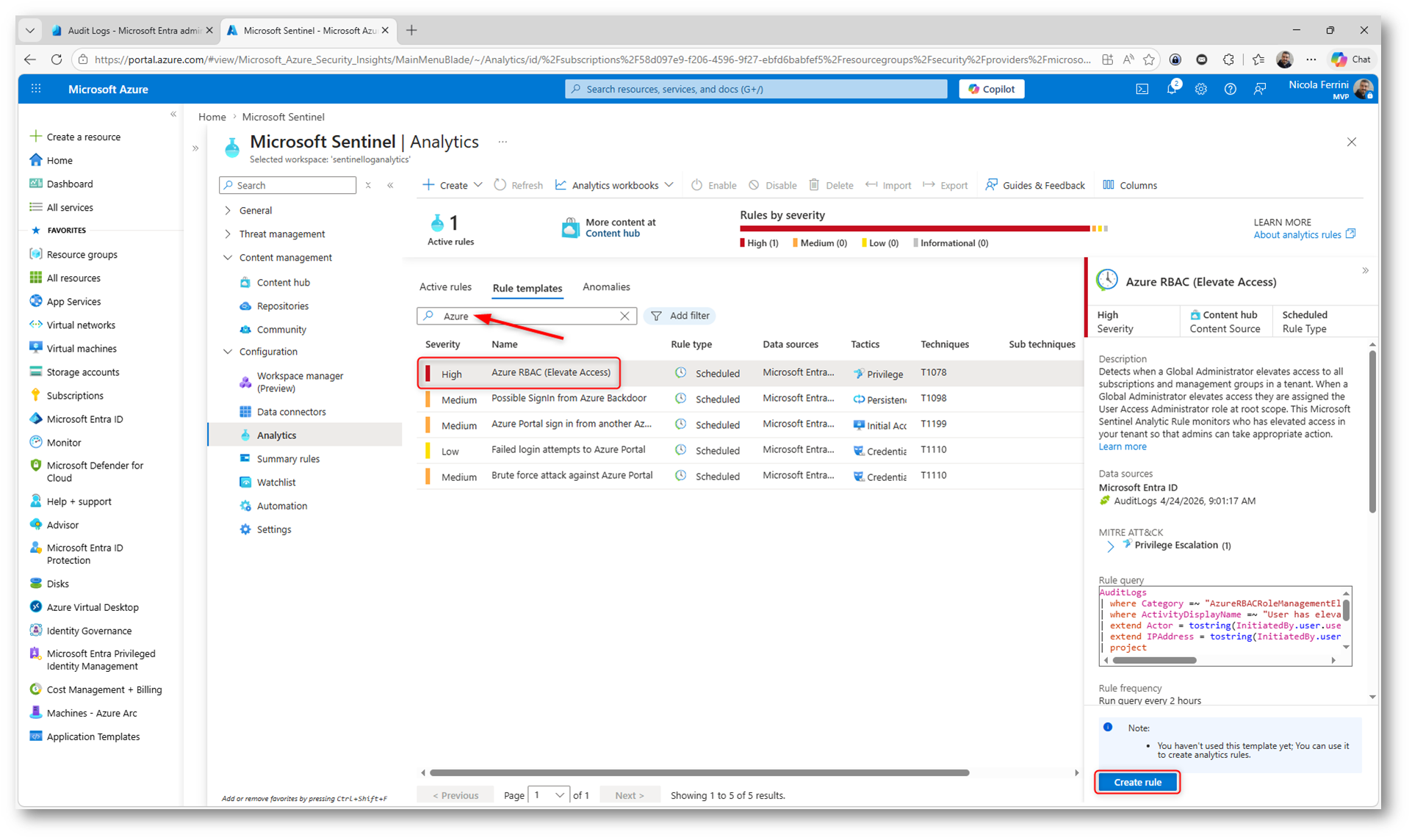This screenshot has width=1412, height=840.
Task: Switch to Active rules tab
Action: (445, 287)
